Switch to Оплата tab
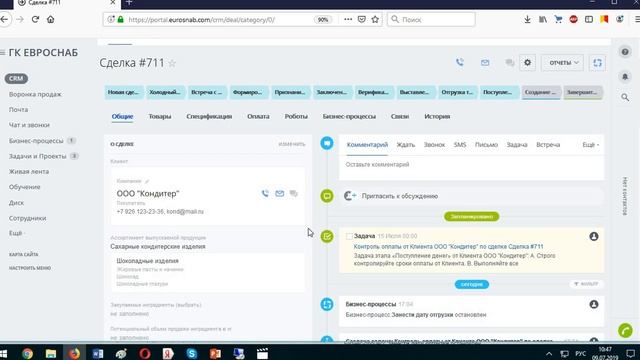640x360 pixels. coord(258,116)
